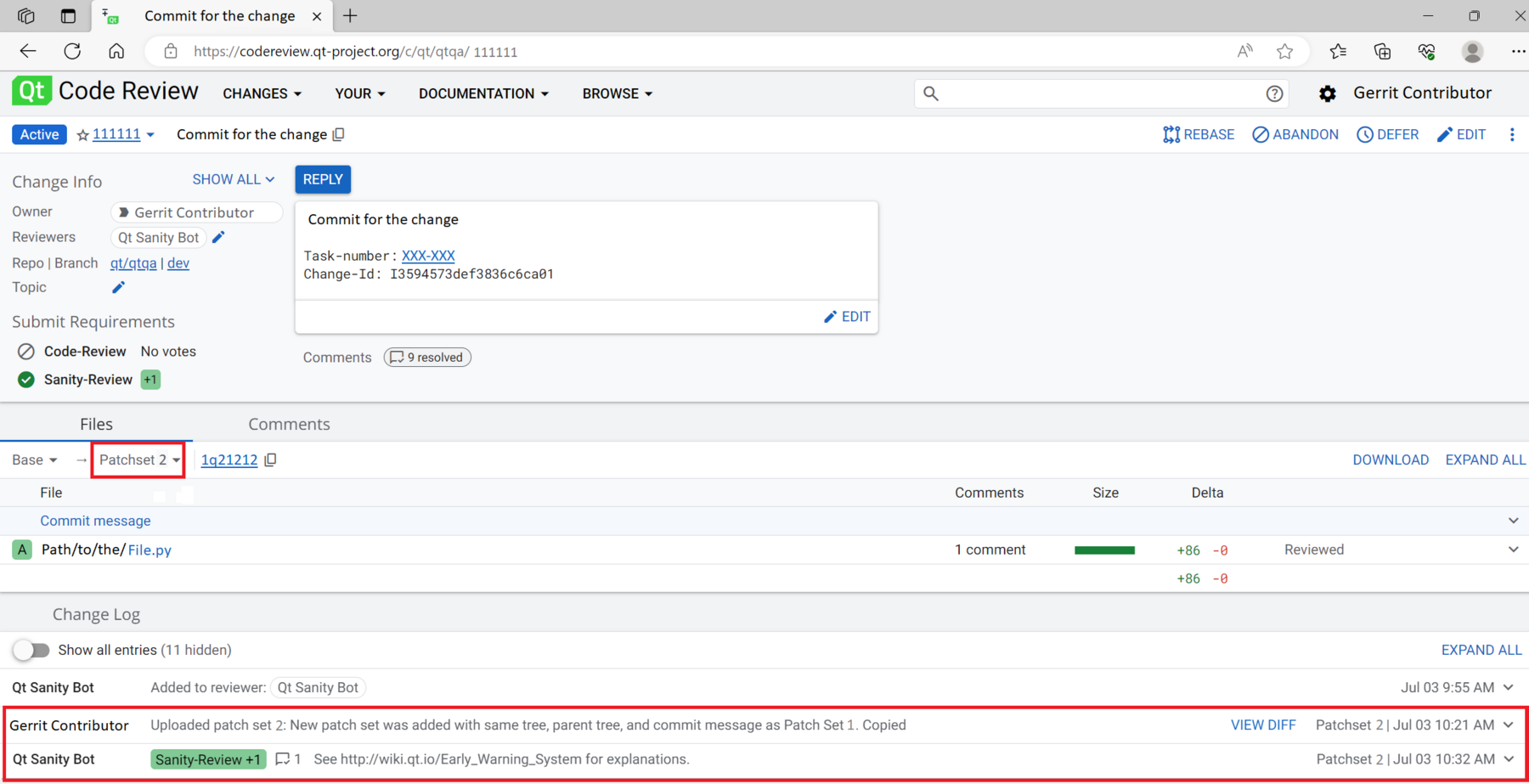This screenshot has height=784, width=1529.
Task: Open the browser profile avatar
Action: pos(1472,52)
